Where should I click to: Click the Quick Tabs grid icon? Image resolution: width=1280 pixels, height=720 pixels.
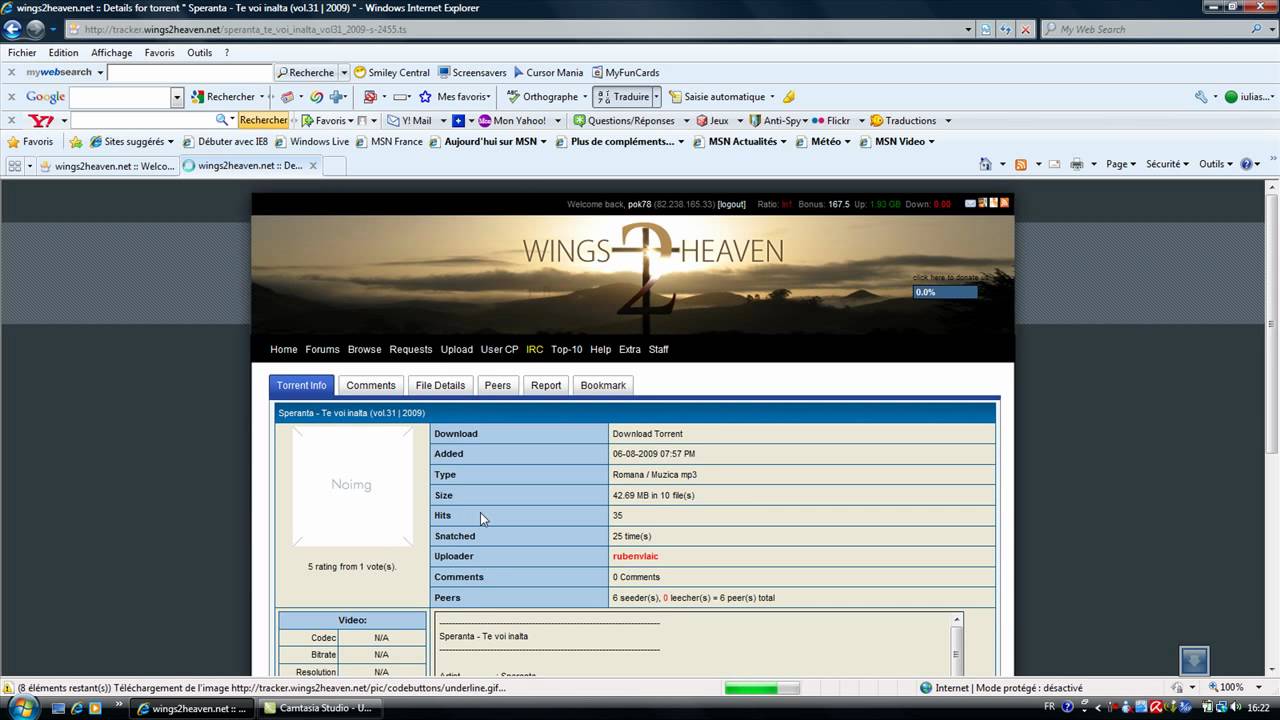point(14,166)
